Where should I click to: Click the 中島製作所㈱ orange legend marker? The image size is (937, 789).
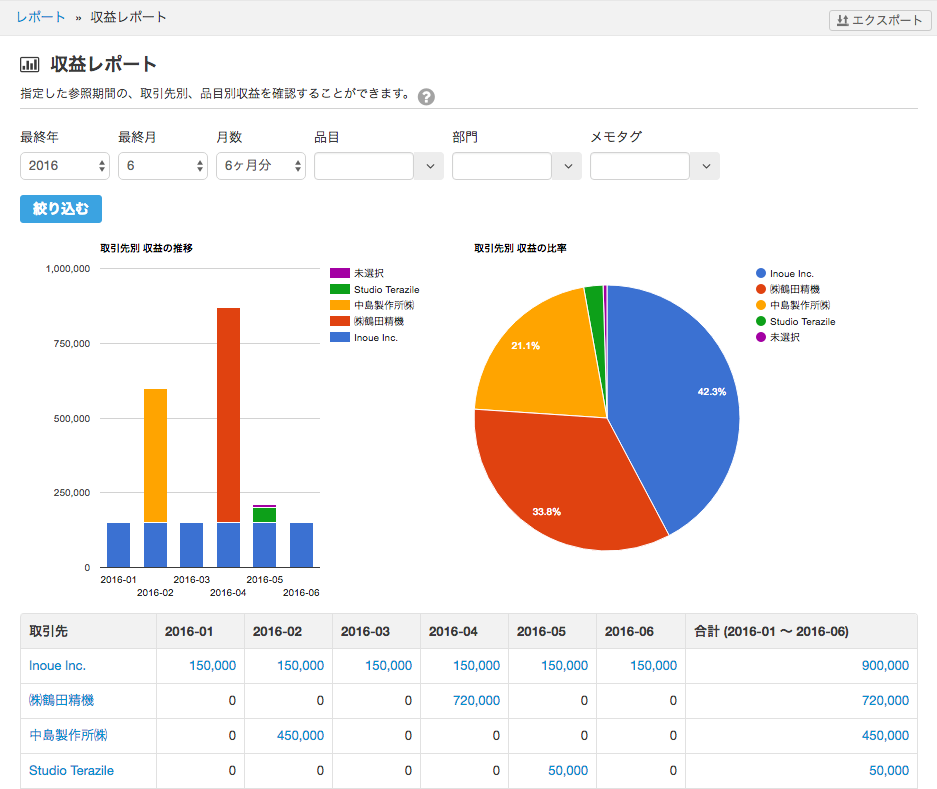tap(339, 304)
